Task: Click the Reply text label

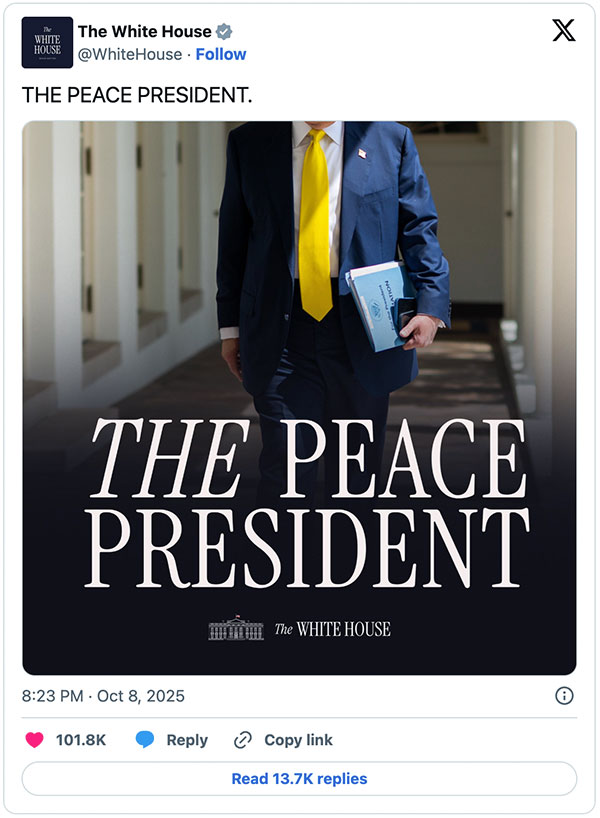Action: [x=187, y=740]
